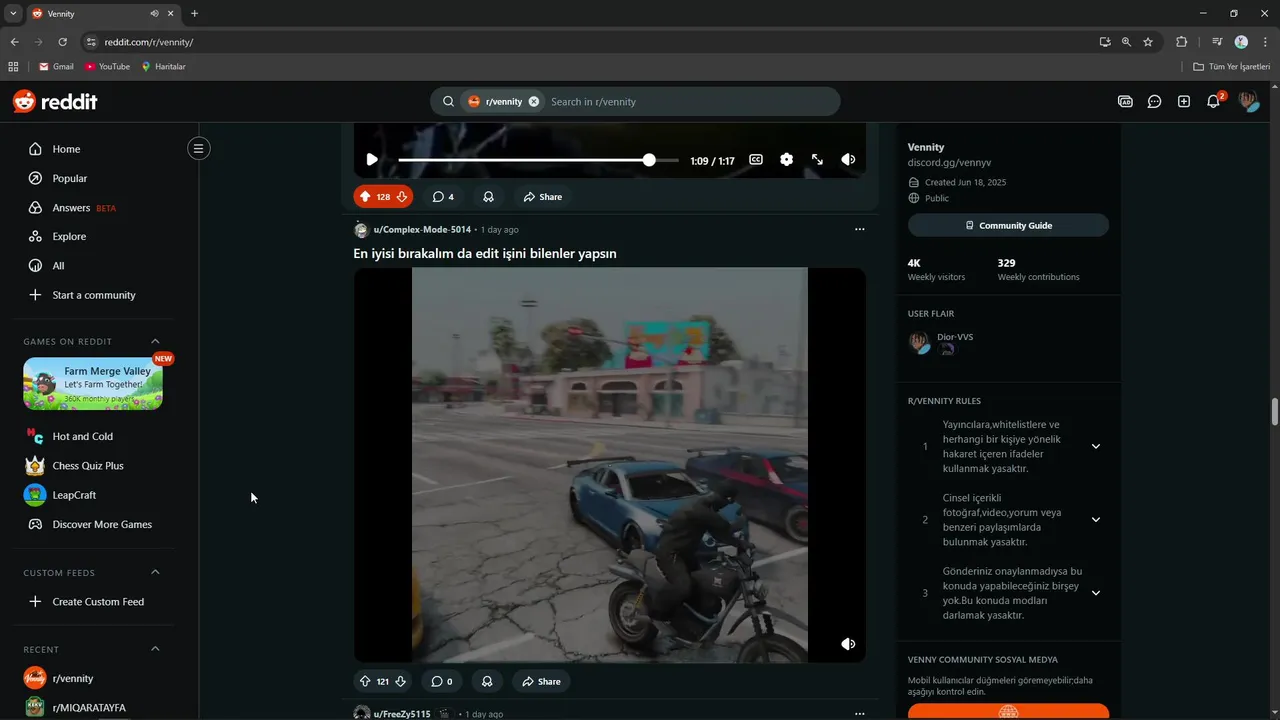Viewport: 1280px width, 720px height.
Task: Click the search magnifier icon
Action: (x=448, y=101)
